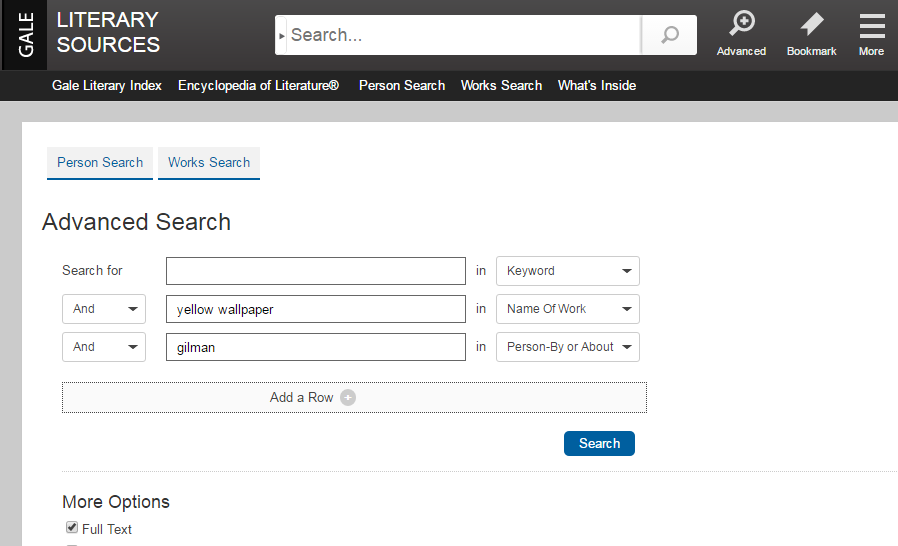
Task: Click the empty Search for text field
Action: (316, 271)
